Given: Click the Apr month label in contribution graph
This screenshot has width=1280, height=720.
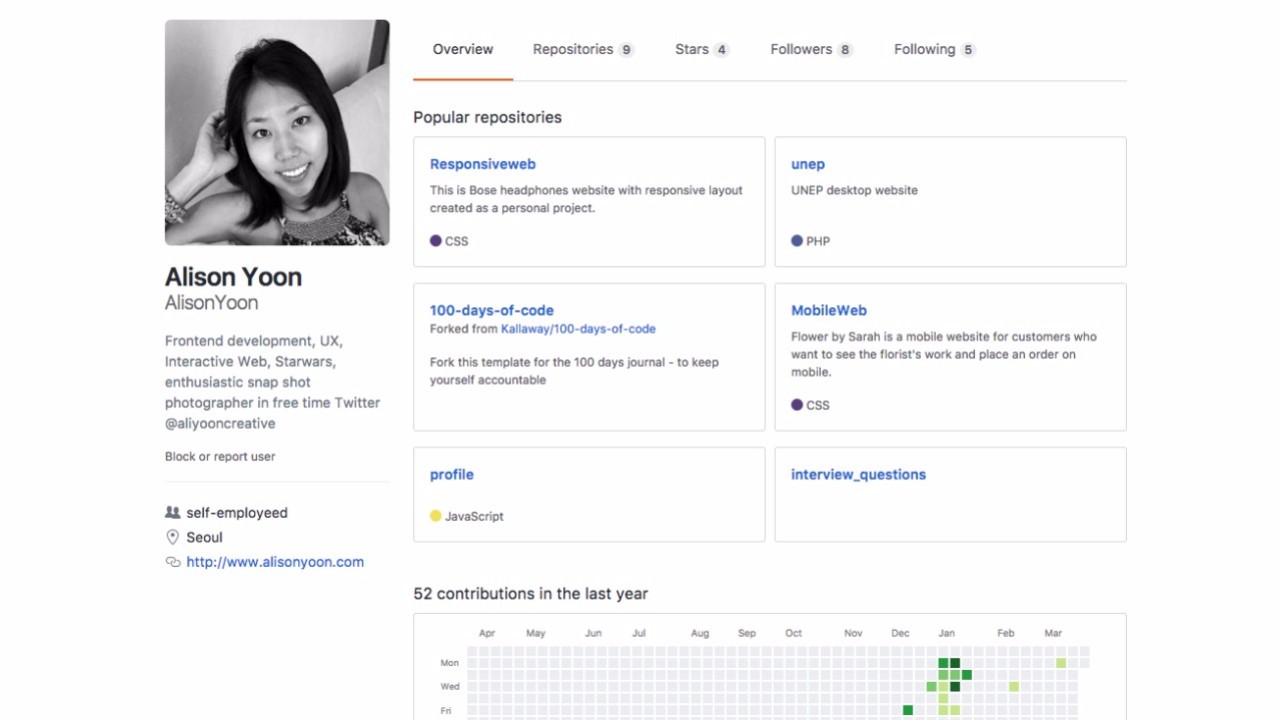Looking at the screenshot, I should [x=487, y=633].
